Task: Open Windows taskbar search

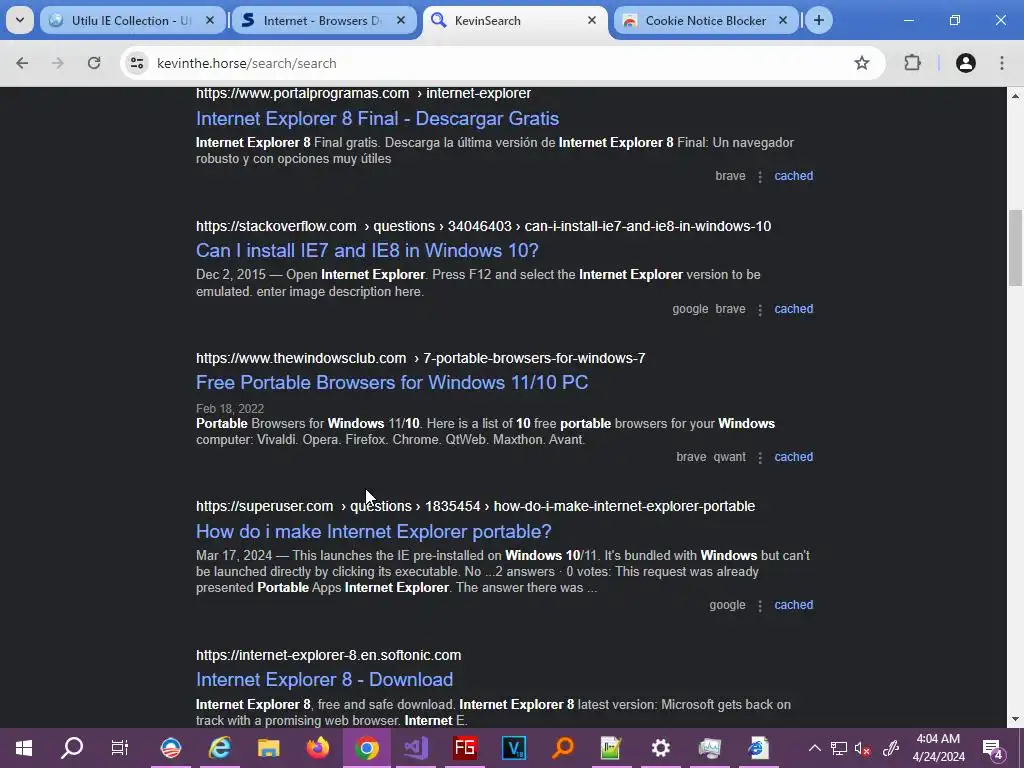Action: [72, 748]
